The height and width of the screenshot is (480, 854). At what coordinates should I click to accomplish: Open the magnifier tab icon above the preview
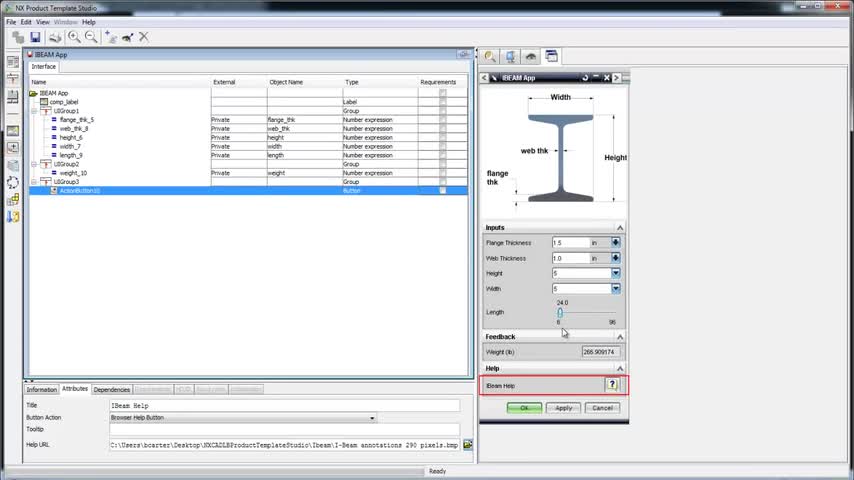click(x=490, y=56)
